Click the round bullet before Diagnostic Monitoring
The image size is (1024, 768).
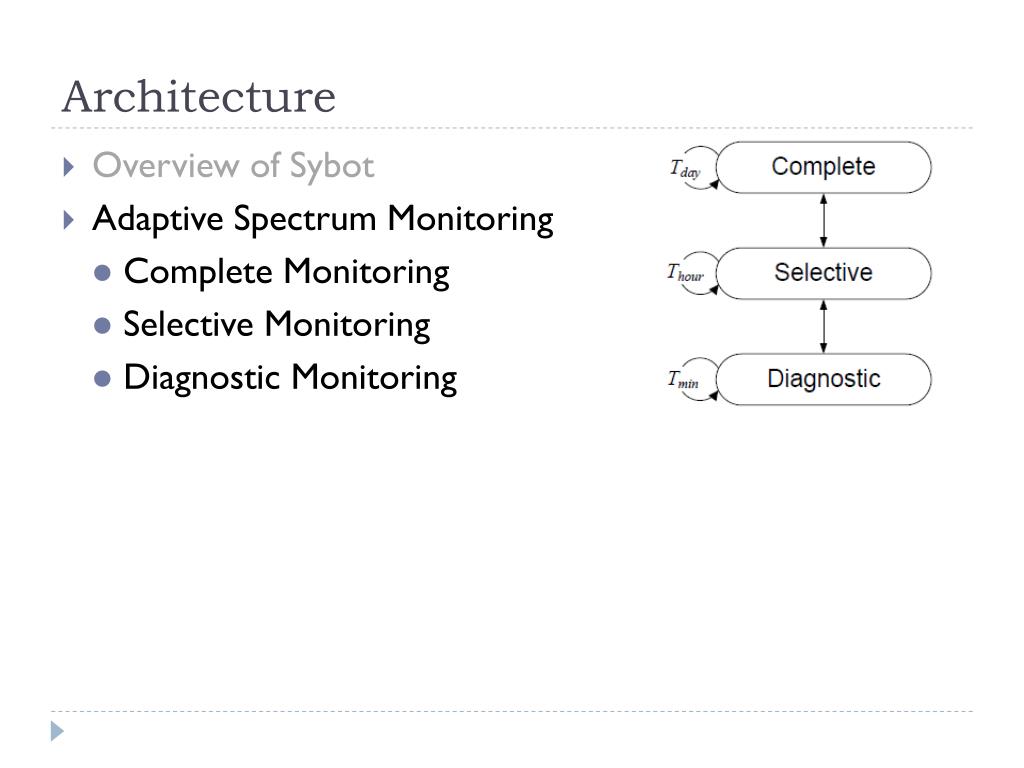tap(102, 379)
